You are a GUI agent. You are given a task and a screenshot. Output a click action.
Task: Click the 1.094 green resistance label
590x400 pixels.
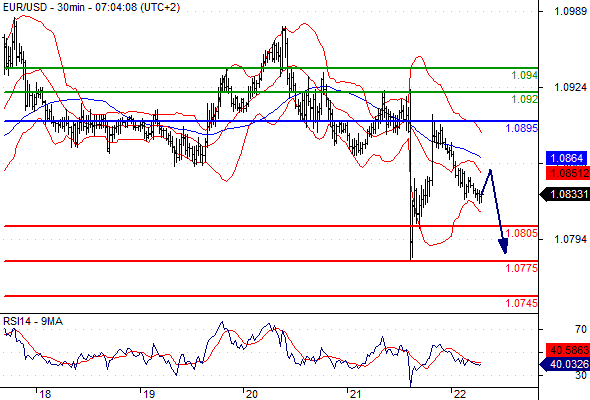click(525, 75)
